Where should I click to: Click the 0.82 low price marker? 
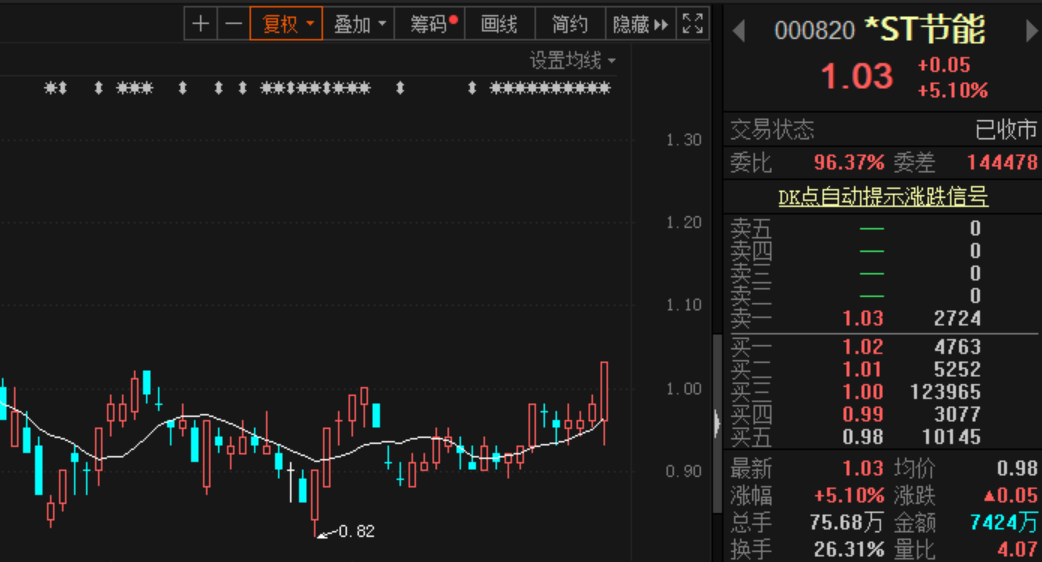point(355,531)
